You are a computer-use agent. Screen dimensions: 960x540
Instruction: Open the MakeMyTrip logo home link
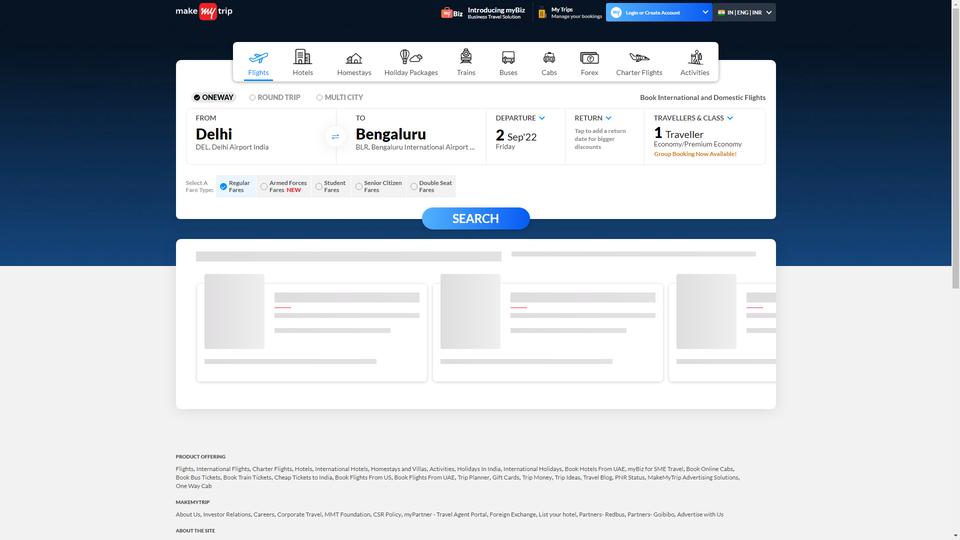[204, 11]
